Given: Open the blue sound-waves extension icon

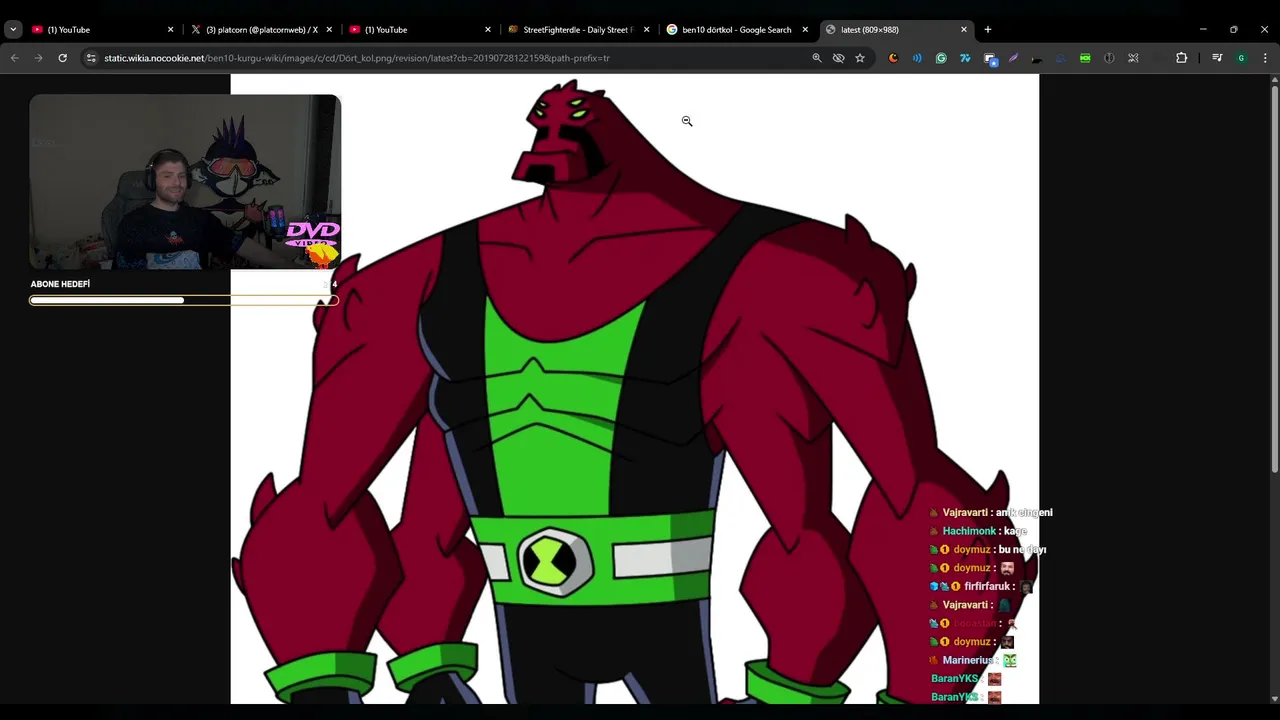Looking at the screenshot, I should (917, 58).
